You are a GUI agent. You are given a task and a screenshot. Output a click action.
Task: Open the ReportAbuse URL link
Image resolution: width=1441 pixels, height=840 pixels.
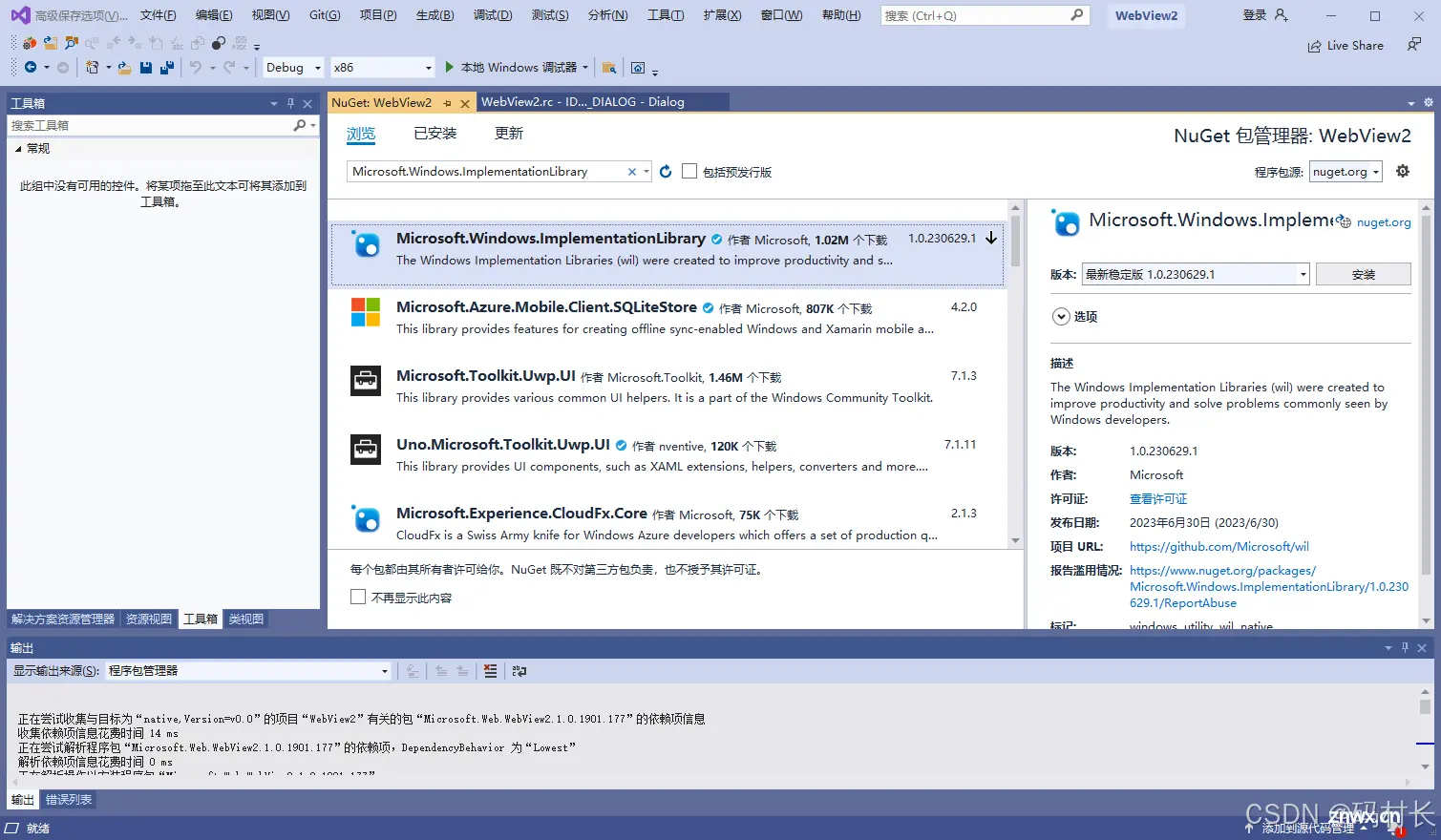1269,587
